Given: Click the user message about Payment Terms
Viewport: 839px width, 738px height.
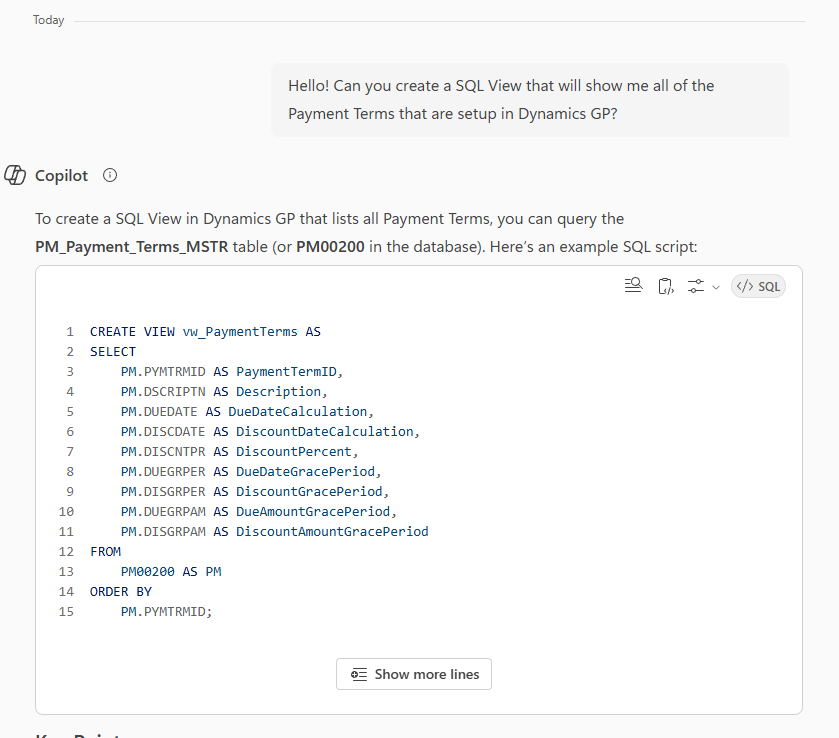Looking at the screenshot, I should (530, 100).
